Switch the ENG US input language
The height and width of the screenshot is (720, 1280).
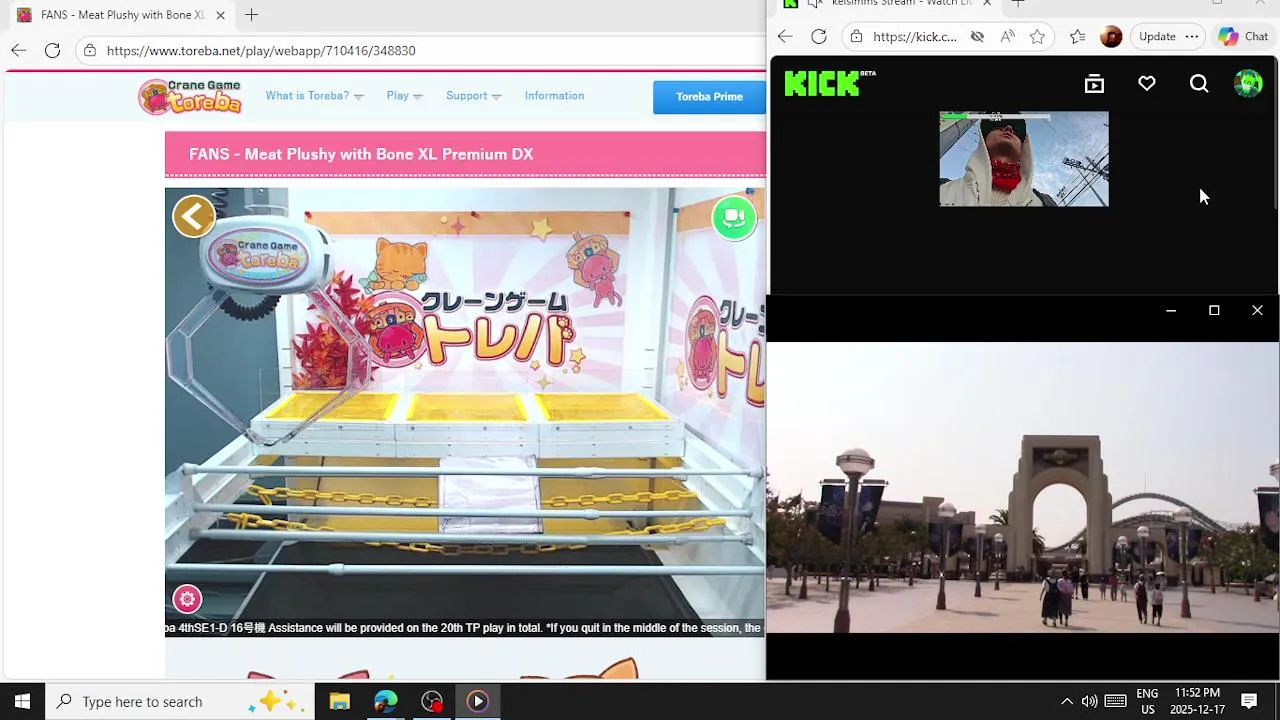1147,701
